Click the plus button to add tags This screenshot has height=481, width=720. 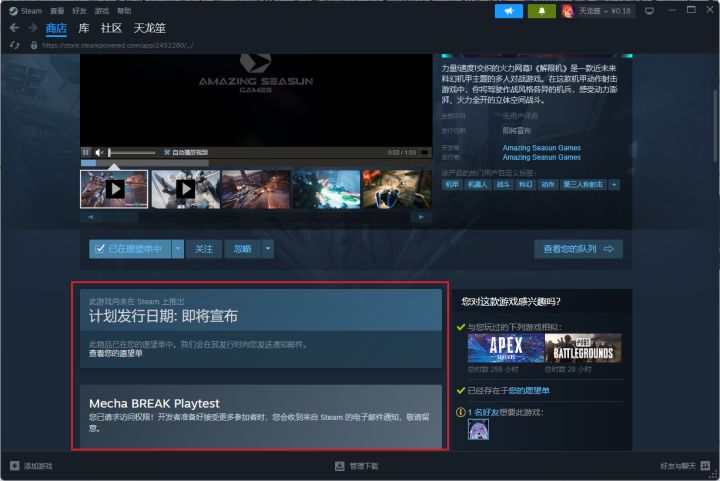coord(614,185)
